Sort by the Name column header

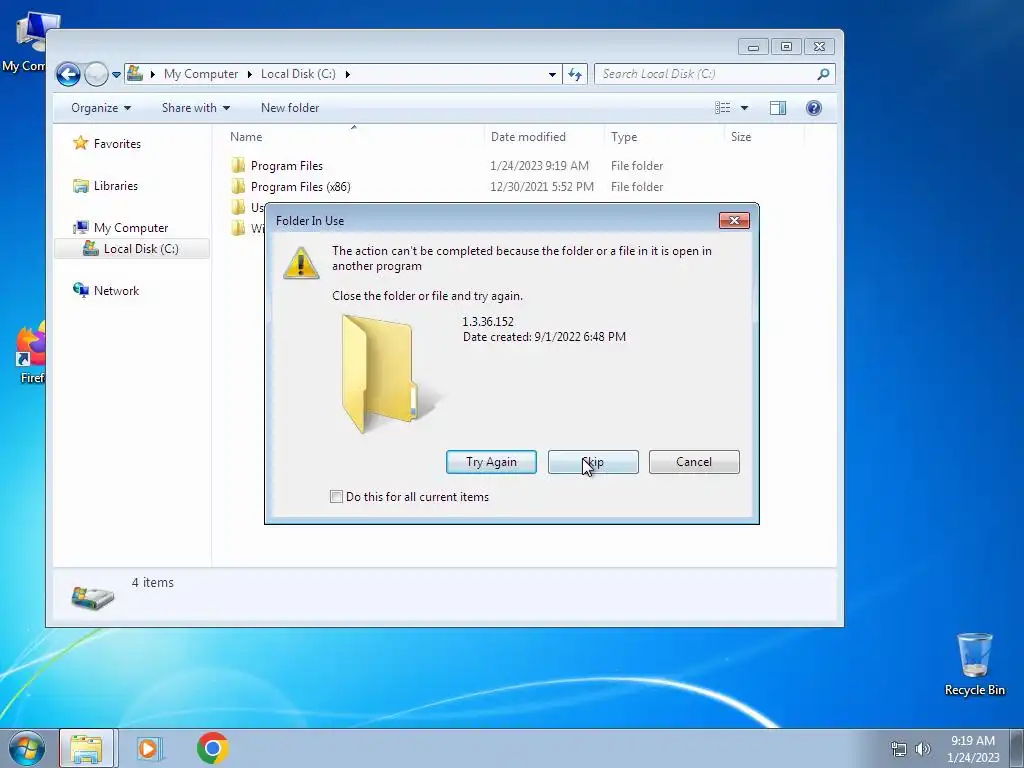[x=246, y=137]
